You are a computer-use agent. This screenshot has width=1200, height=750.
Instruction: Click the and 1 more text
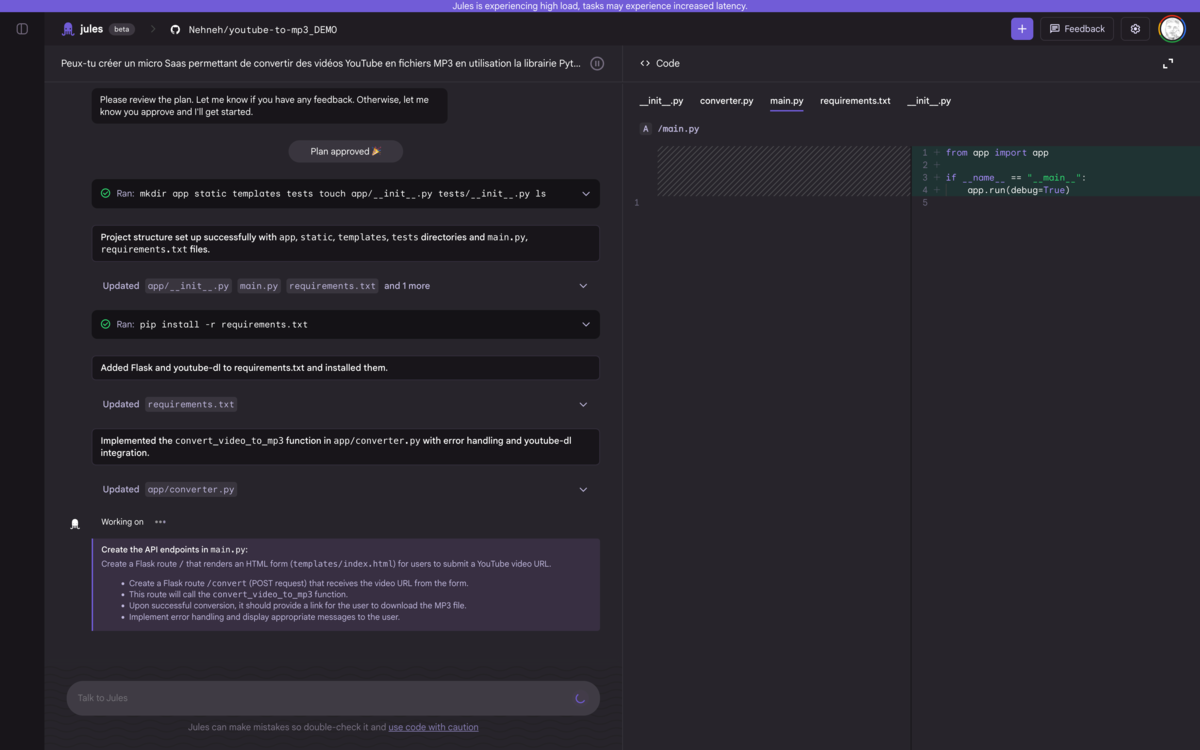click(x=407, y=286)
